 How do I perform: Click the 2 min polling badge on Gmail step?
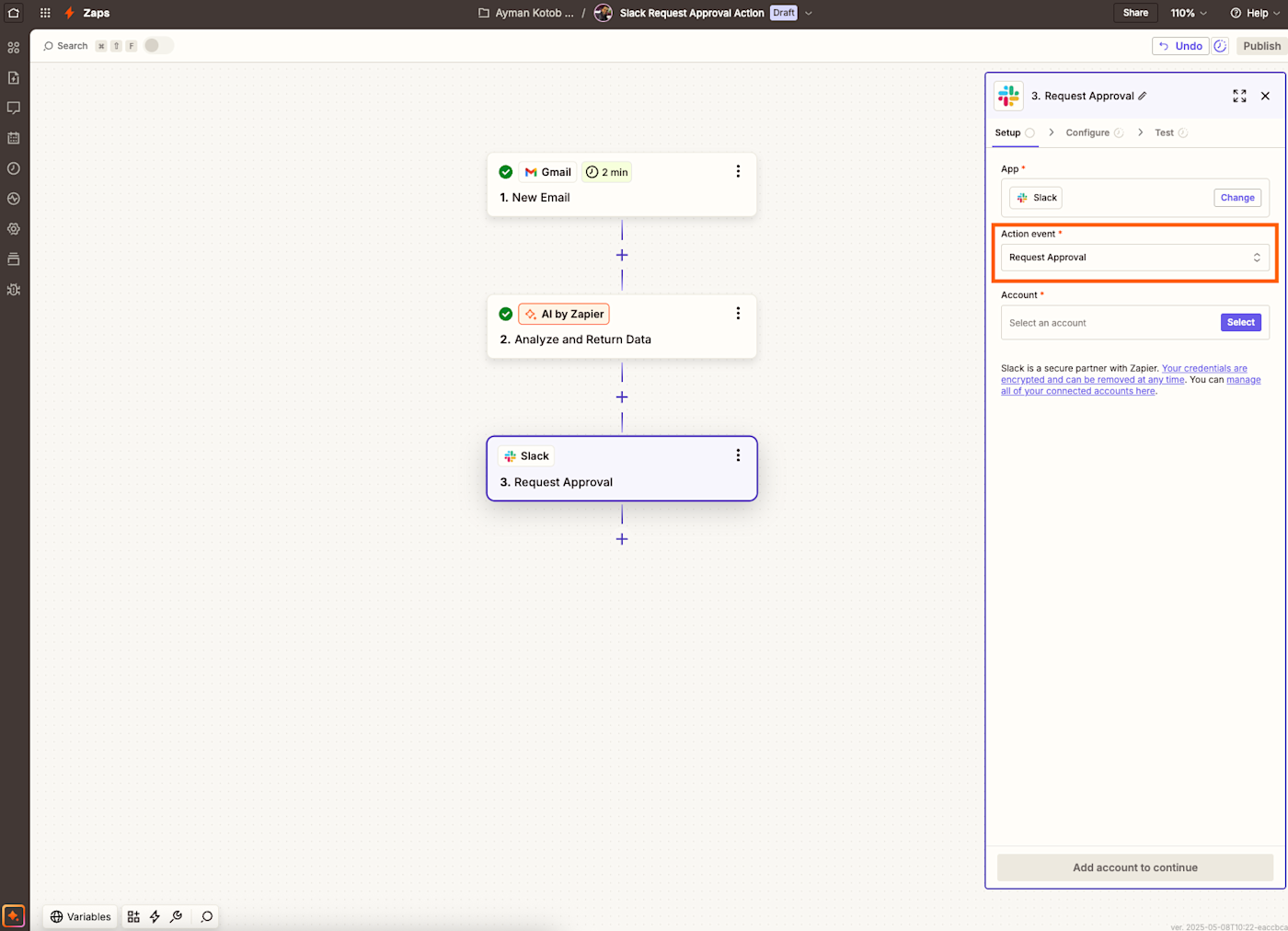[x=606, y=172]
